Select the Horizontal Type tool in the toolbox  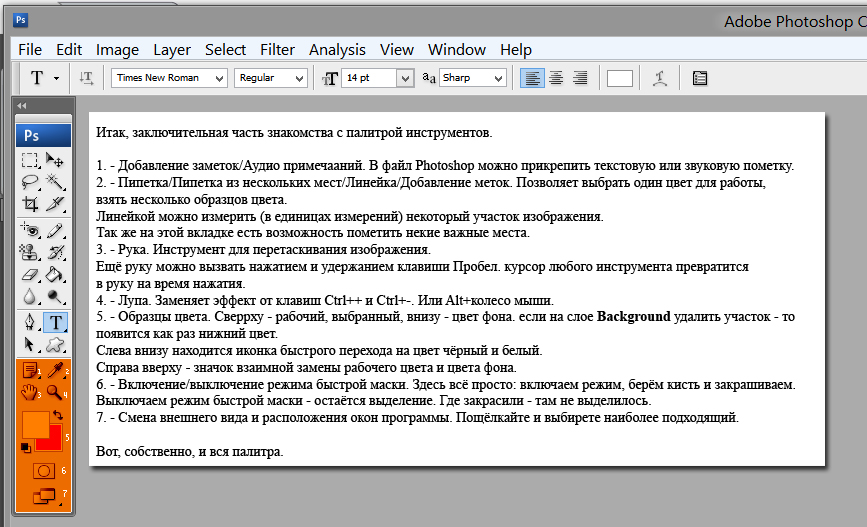tap(55, 322)
